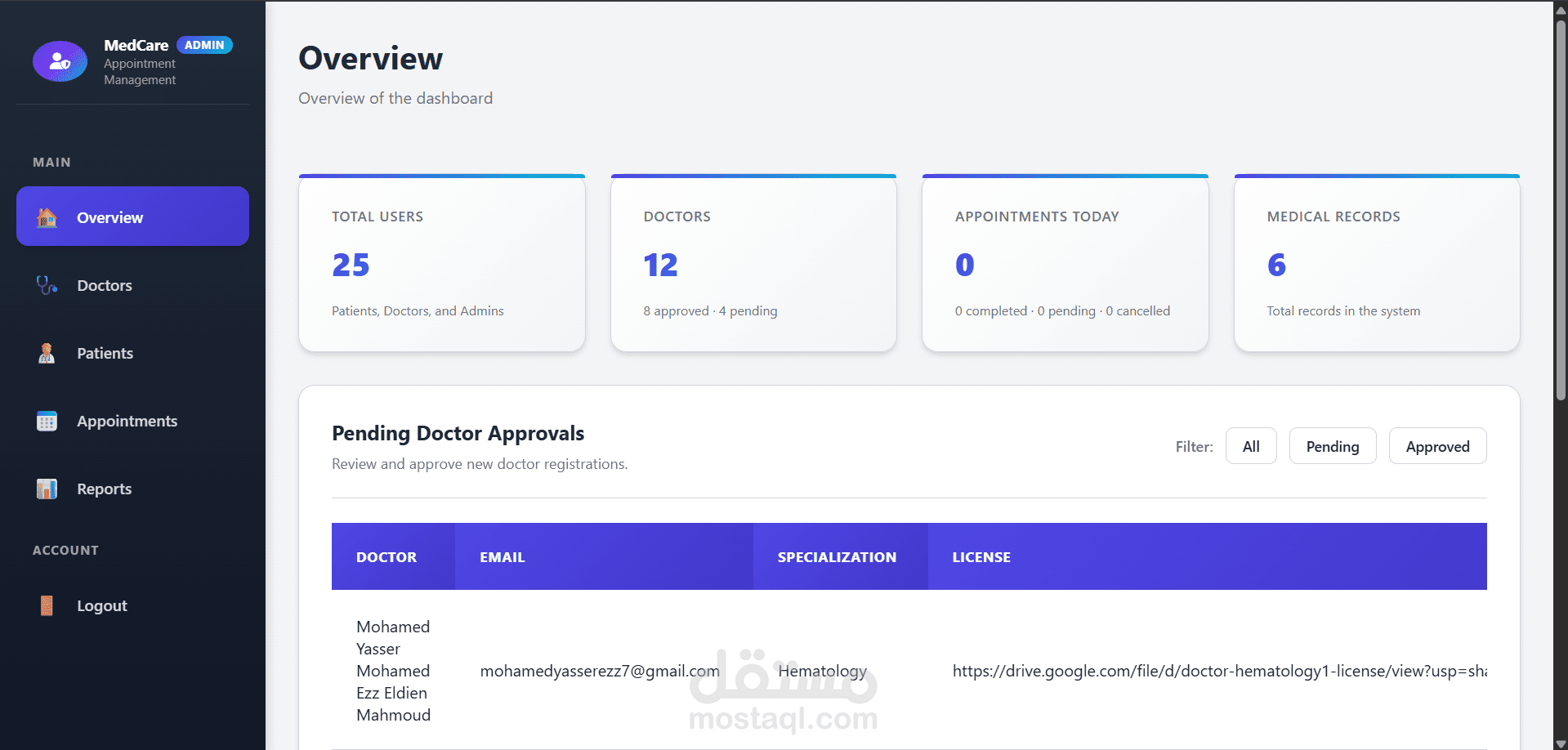The width and height of the screenshot is (1568, 750).
Task: Click the DOCTOR column header
Action: (386, 556)
